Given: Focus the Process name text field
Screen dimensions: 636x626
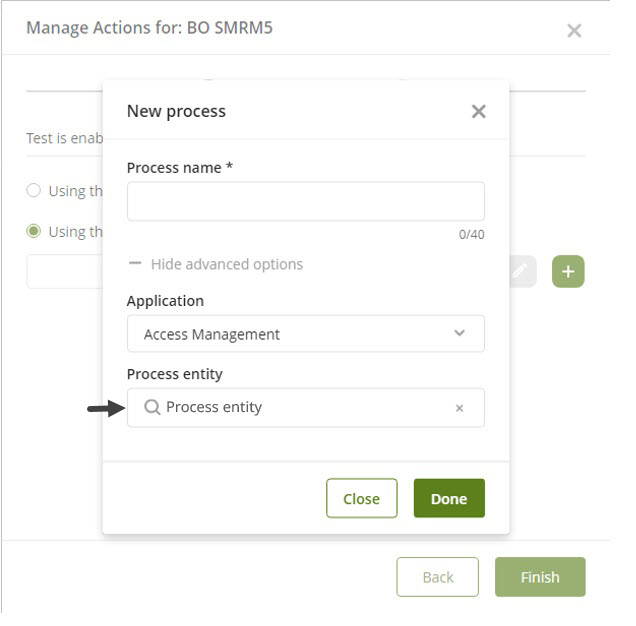Looking at the screenshot, I should click(305, 201).
